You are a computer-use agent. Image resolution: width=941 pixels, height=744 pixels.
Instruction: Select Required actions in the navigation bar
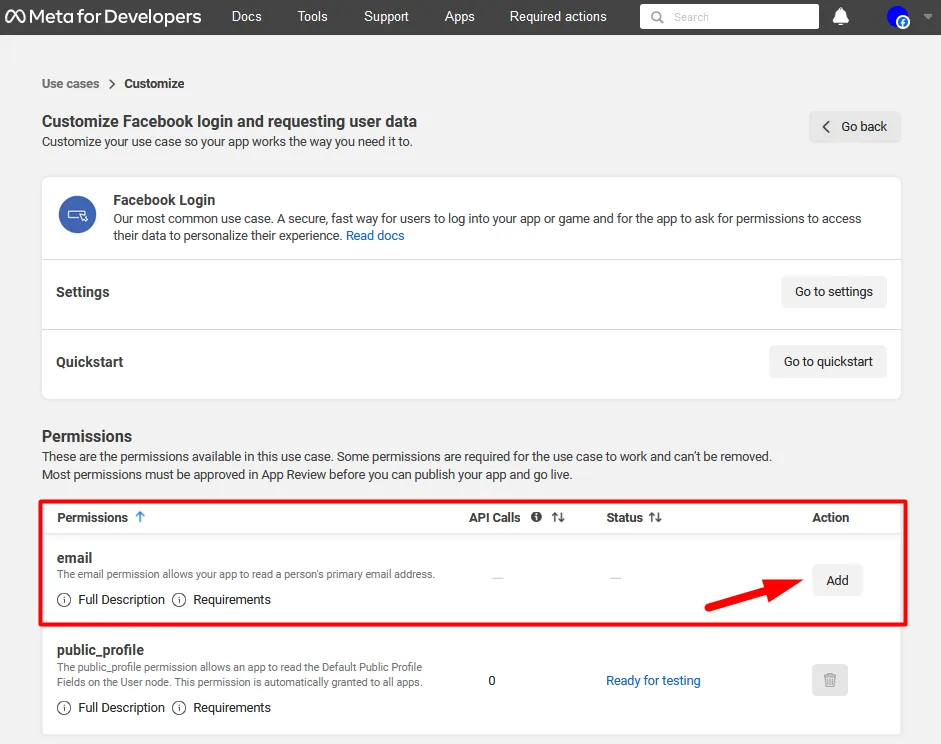(557, 16)
